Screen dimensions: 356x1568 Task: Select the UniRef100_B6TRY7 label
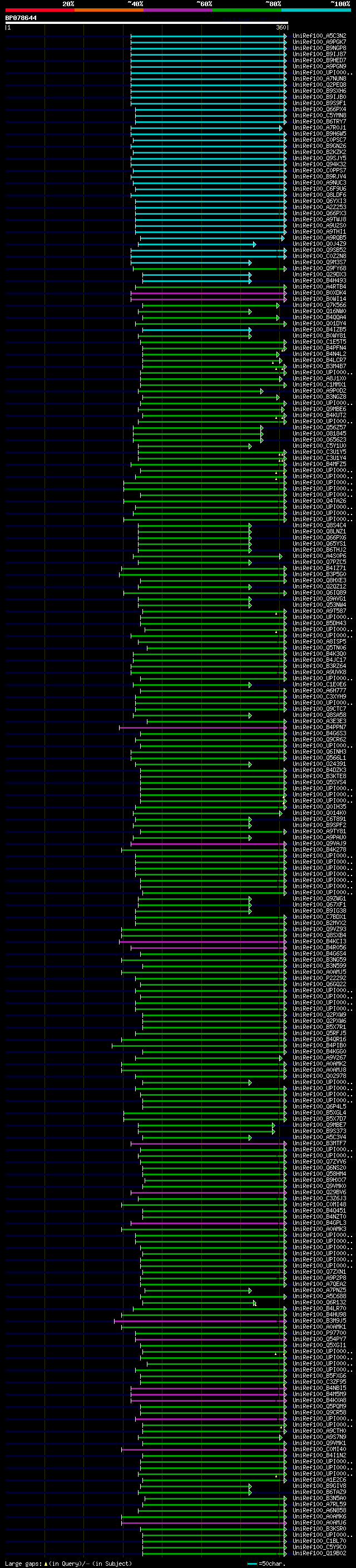pyautogui.click(x=319, y=122)
